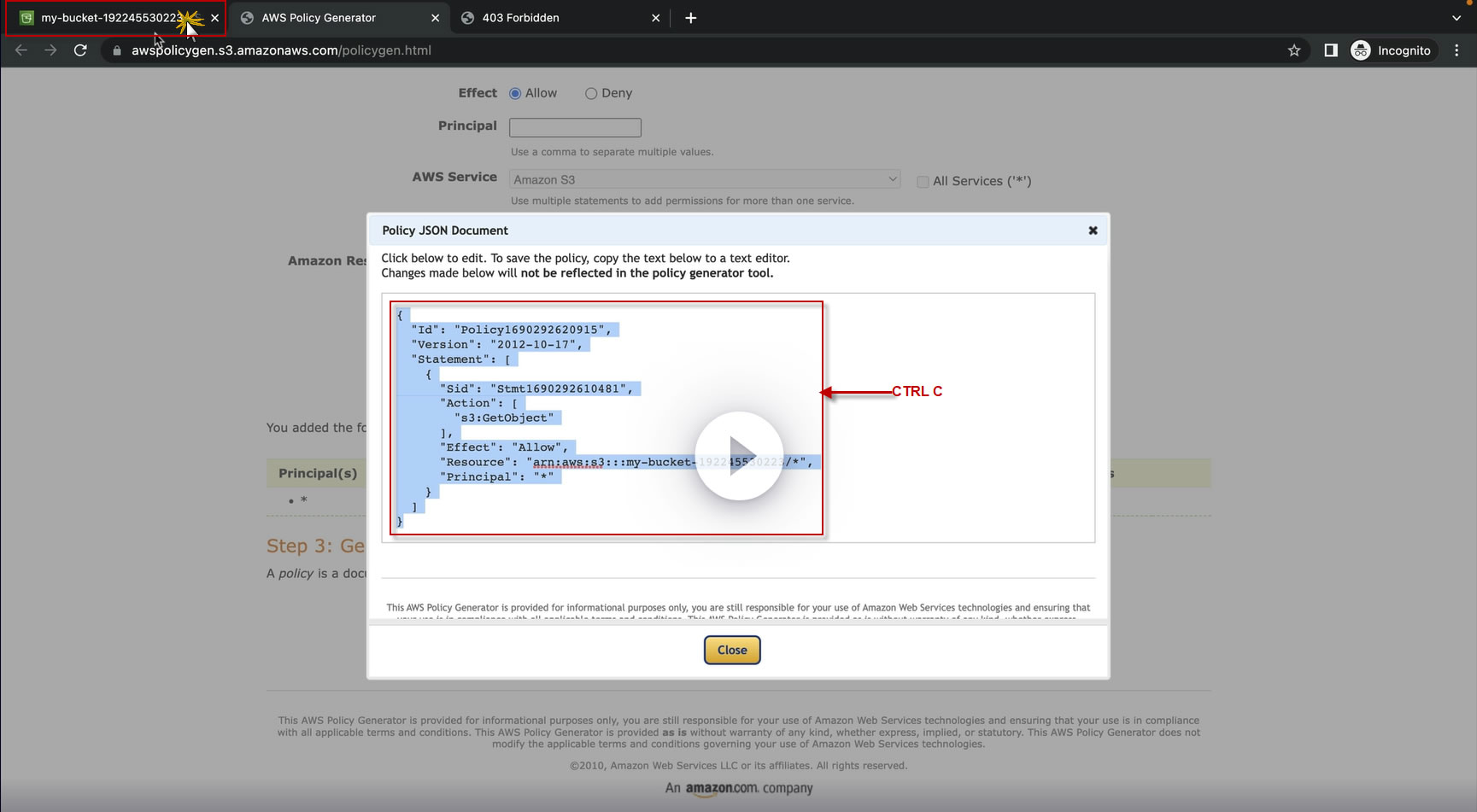
Task: Click the "Statement" line in the JSON
Action: pyautogui.click(x=460, y=359)
